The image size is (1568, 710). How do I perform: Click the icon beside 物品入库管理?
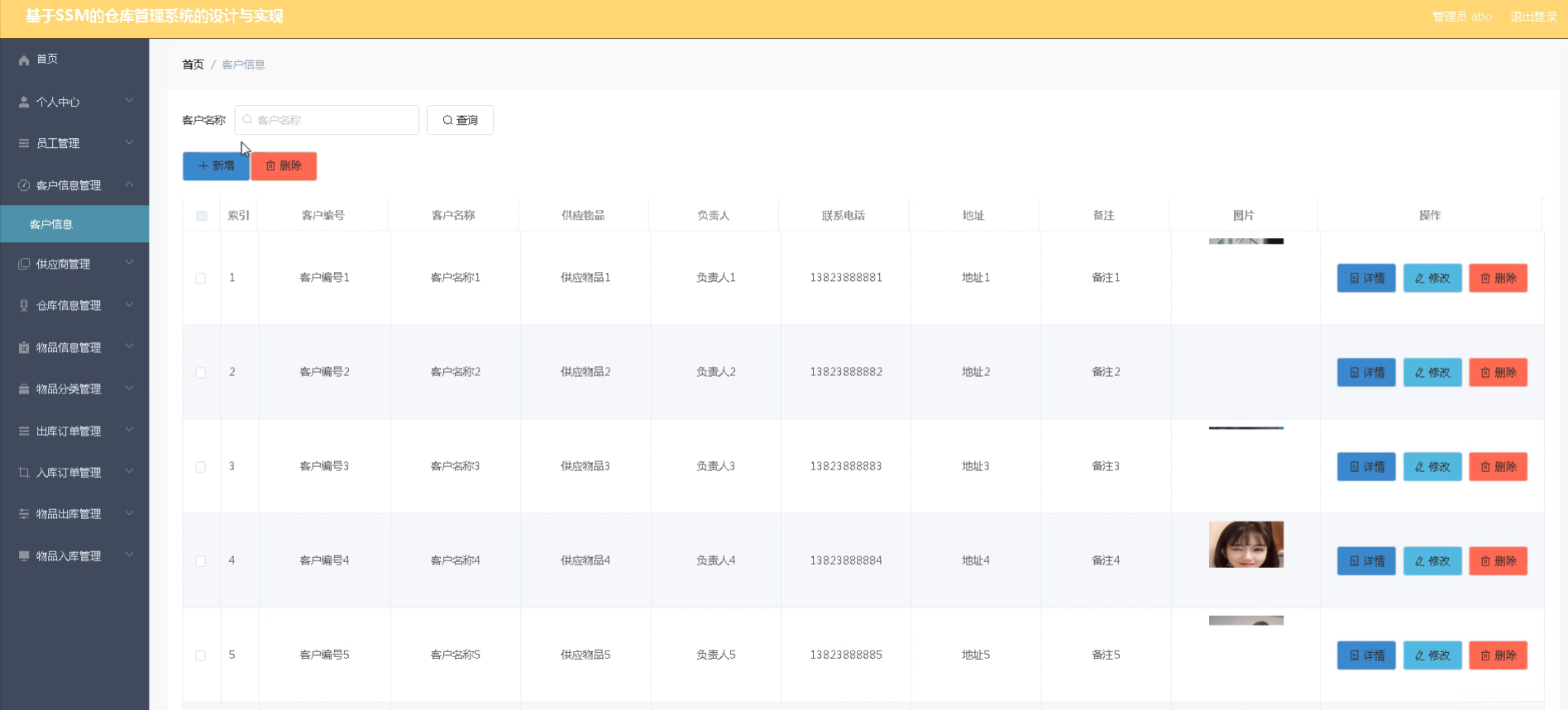[x=24, y=555]
